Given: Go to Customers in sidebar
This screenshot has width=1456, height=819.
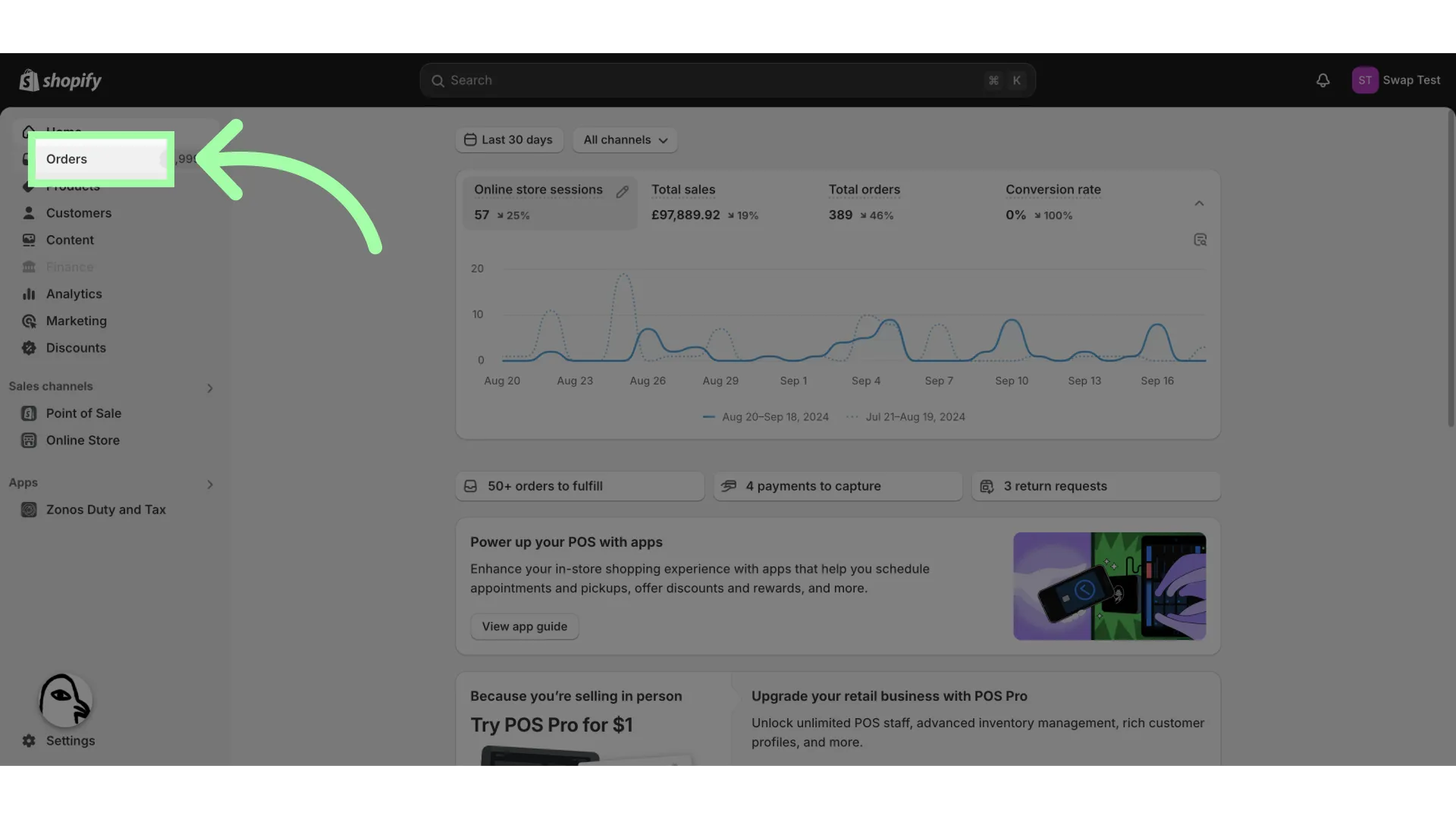Looking at the screenshot, I should coord(79,213).
